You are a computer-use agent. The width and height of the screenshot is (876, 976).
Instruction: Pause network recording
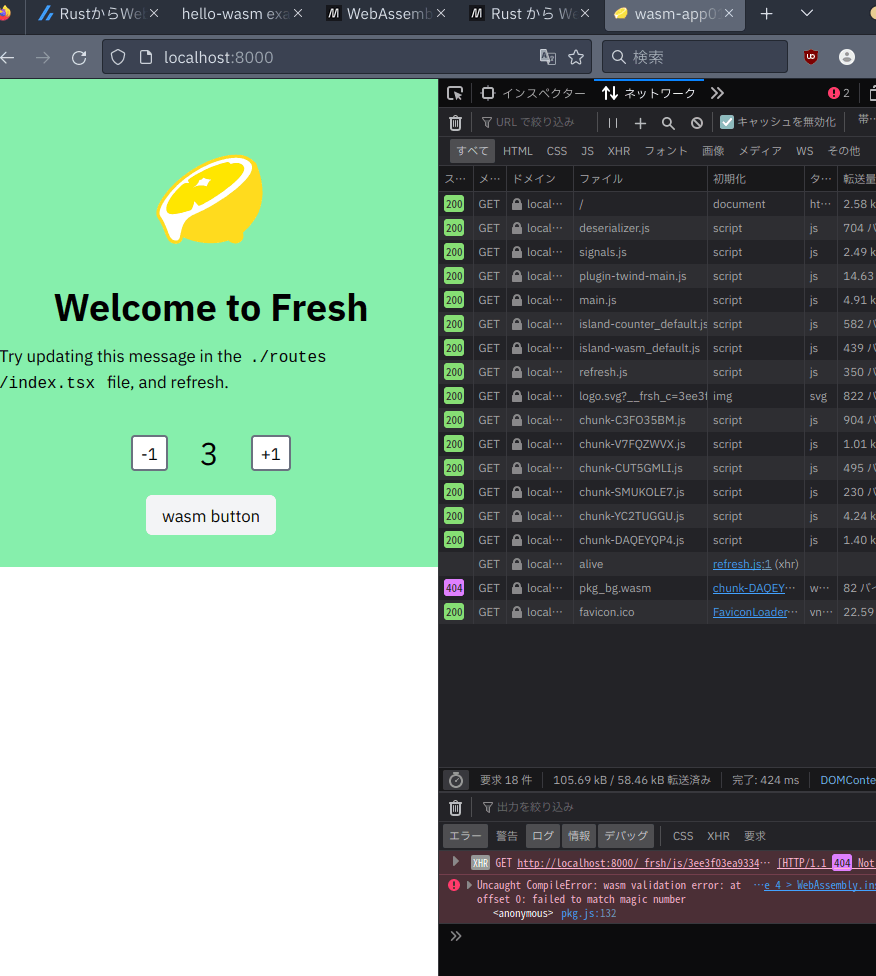pos(613,123)
